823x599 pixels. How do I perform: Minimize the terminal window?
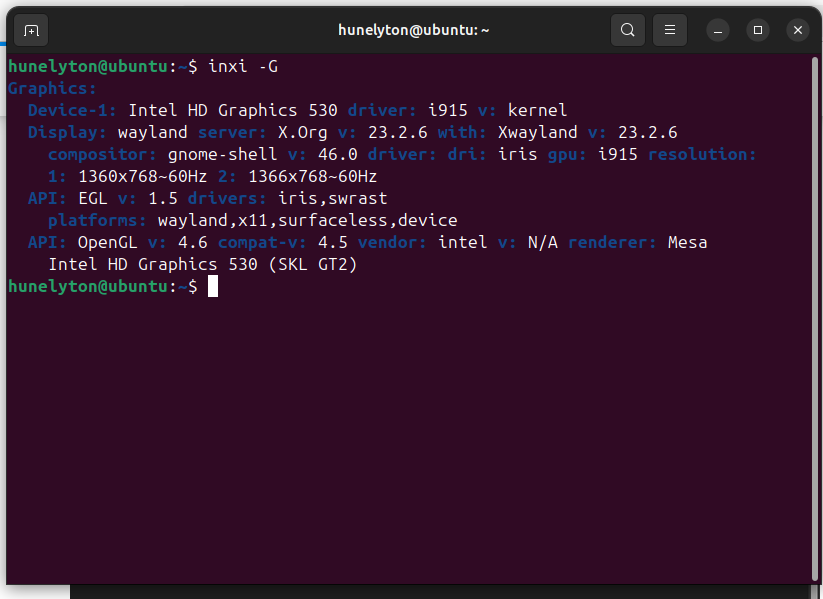tap(718, 30)
